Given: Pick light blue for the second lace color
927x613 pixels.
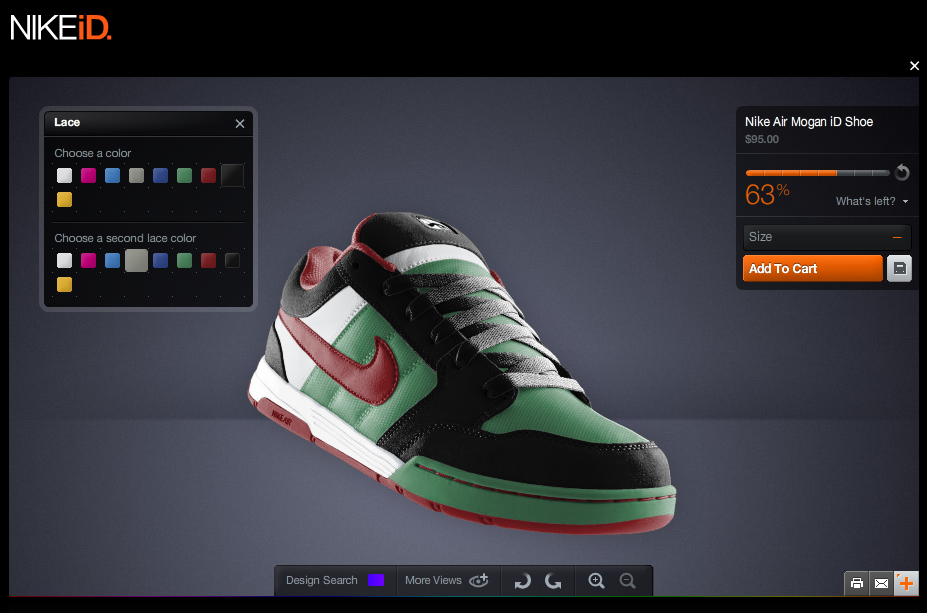Looking at the screenshot, I should (112, 261).
